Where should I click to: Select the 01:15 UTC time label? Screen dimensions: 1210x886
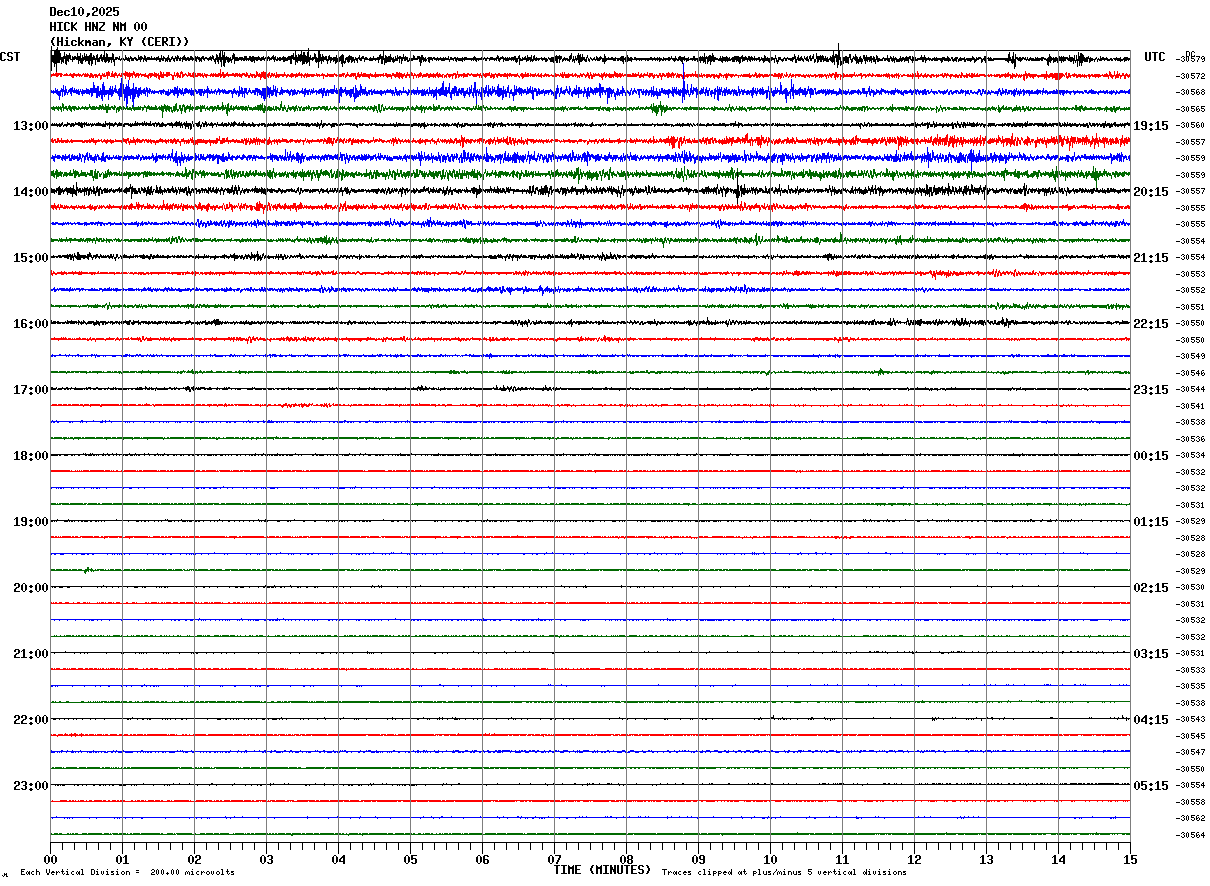pos(1151,522)
